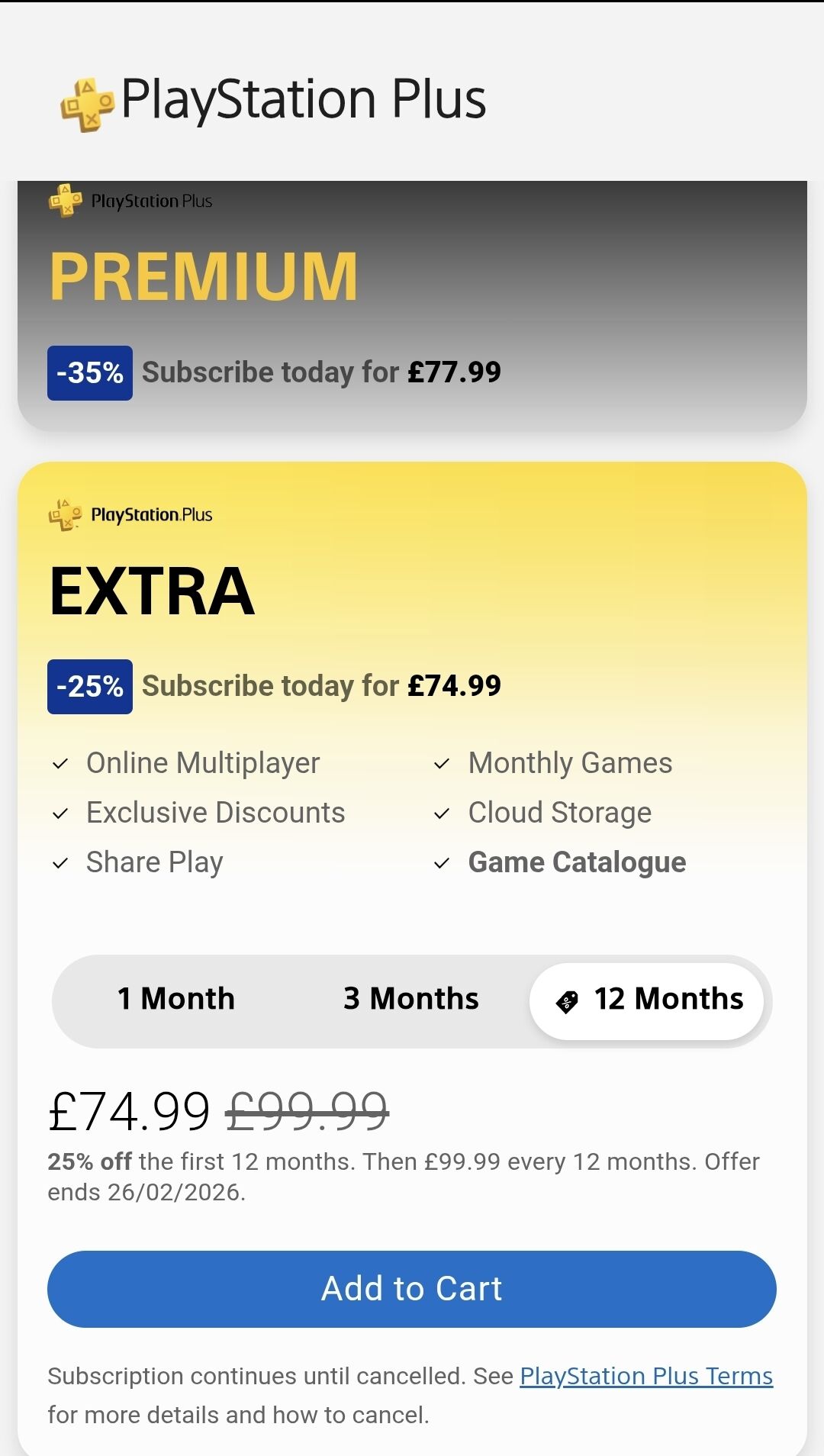Click the £74.99 discounted price text
The width and height of the screenshot is (824, 1456).
(x=129, y=1111)
